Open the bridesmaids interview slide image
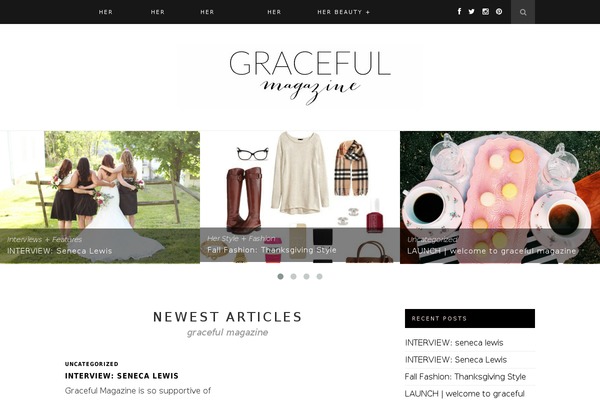The width and height of the screenshot is (600, 400). [100, 197]
